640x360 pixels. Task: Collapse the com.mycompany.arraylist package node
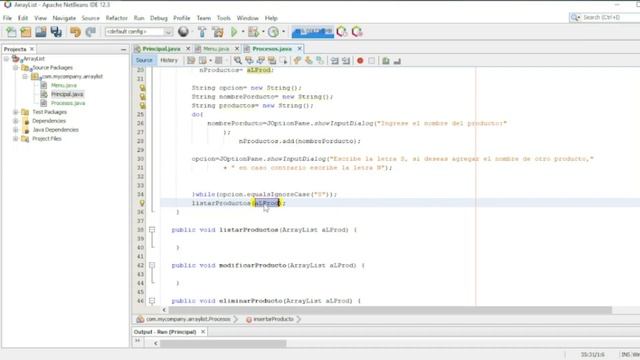coord(25,77)
